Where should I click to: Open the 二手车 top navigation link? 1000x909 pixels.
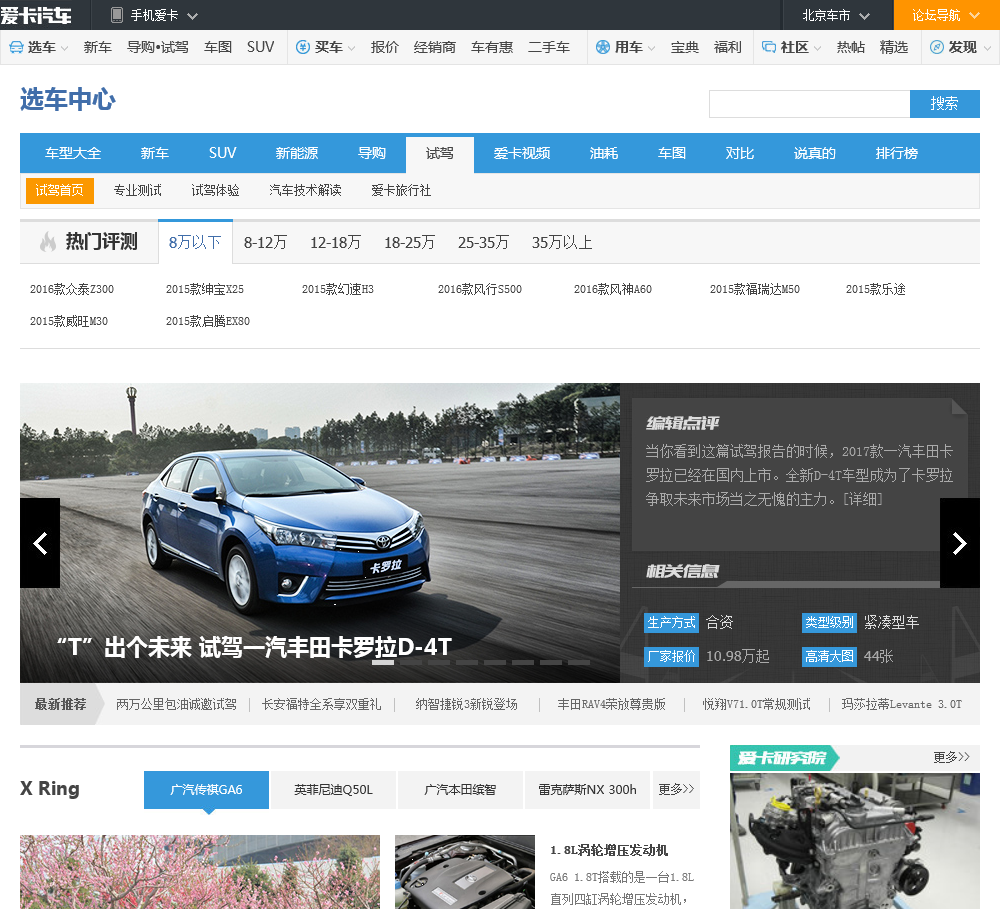pos(549,47)
